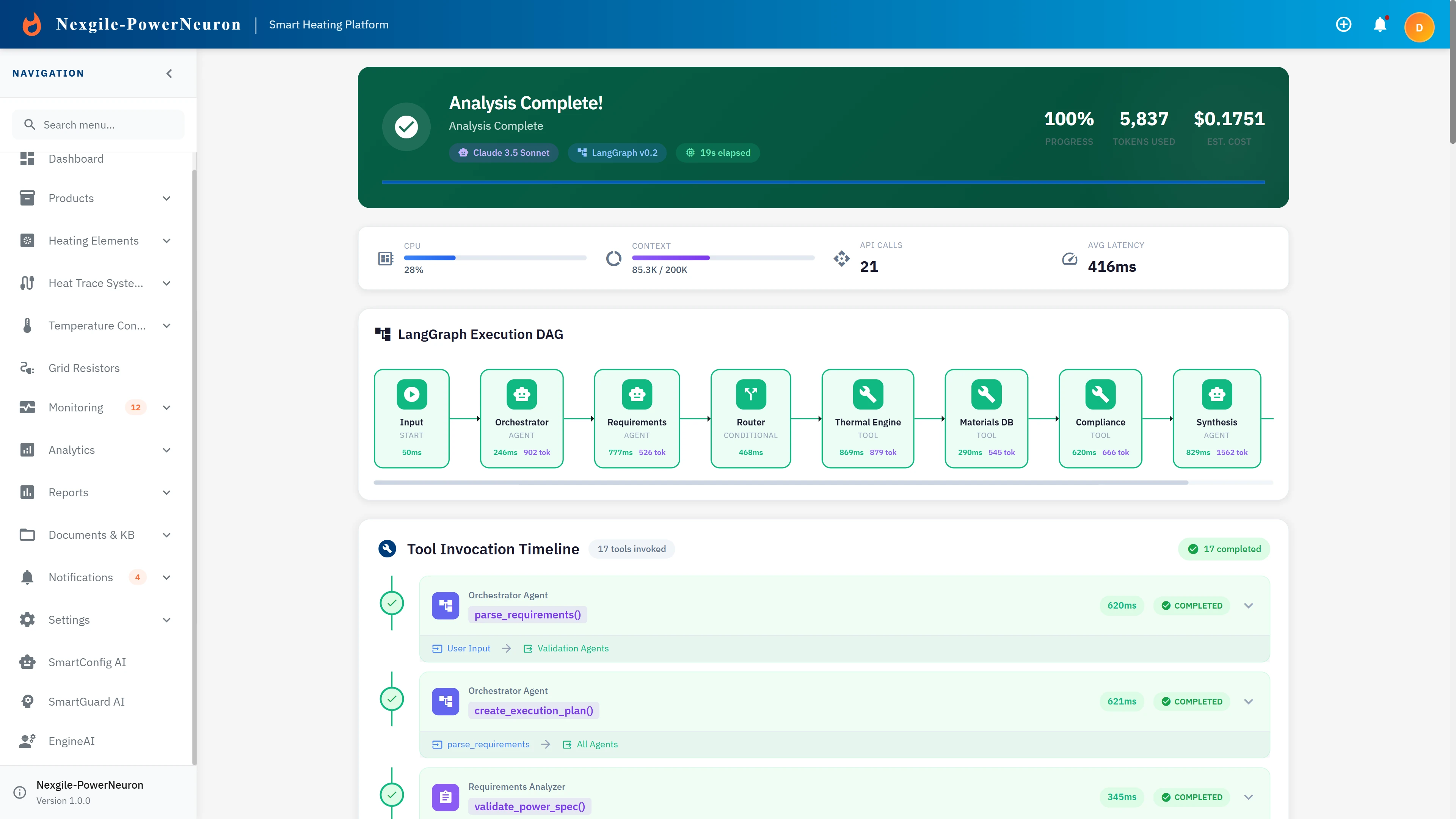Viewport: 1456px width, 819px height.
Task: Collapse the navigation sidebar
Action: (169, 73)
